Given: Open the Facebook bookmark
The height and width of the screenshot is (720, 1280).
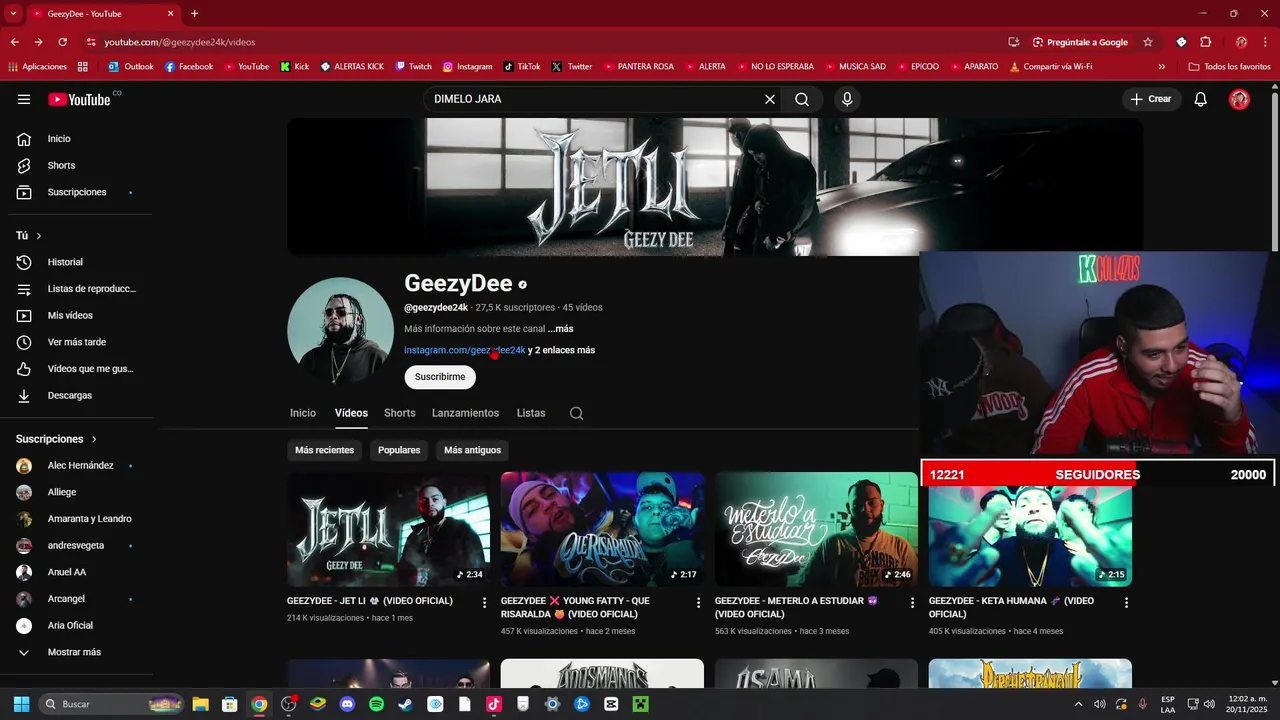Looking at the screenshot, I should click(188, 66).
